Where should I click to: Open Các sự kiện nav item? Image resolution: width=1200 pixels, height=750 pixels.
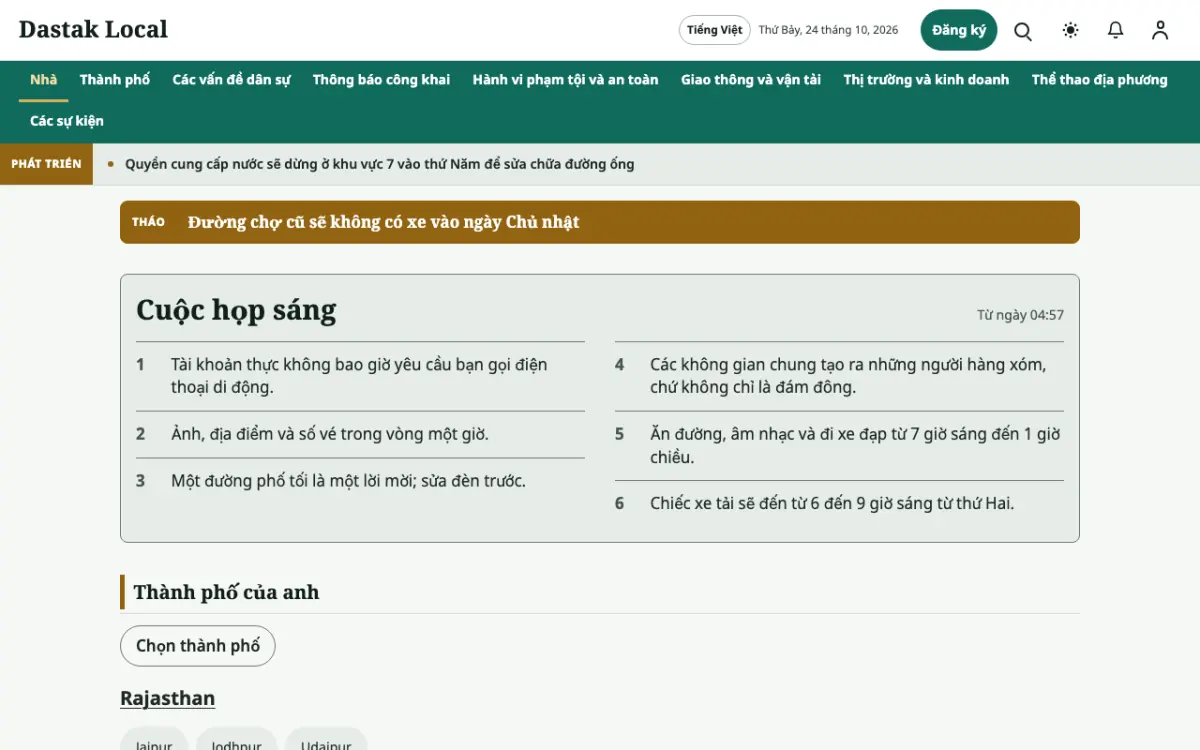click(x=67, y=121)
